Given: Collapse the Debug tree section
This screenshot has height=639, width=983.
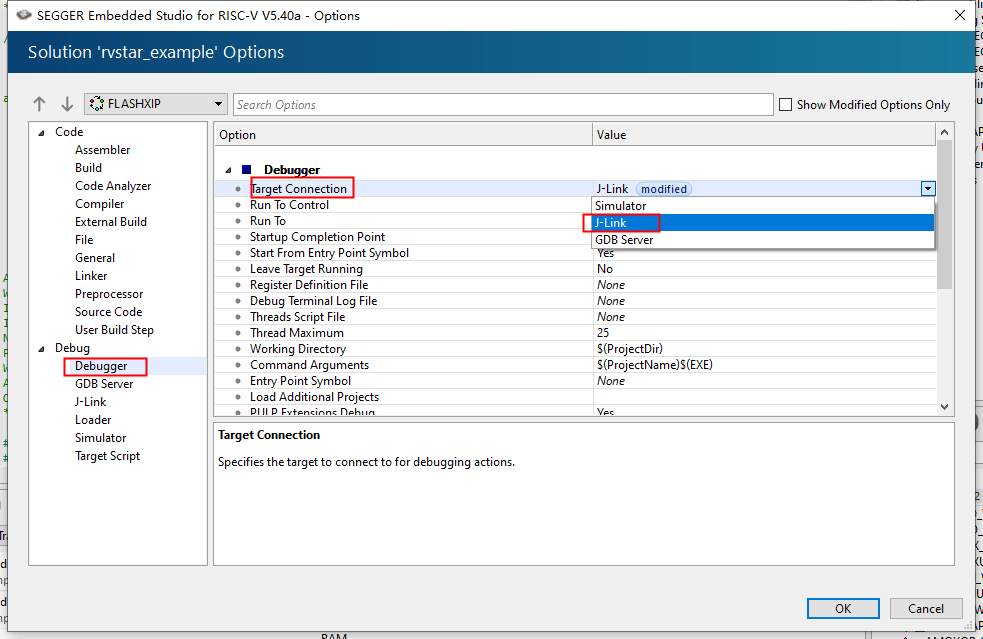Looking at the screenshot, I should click(x=41, y=349).
